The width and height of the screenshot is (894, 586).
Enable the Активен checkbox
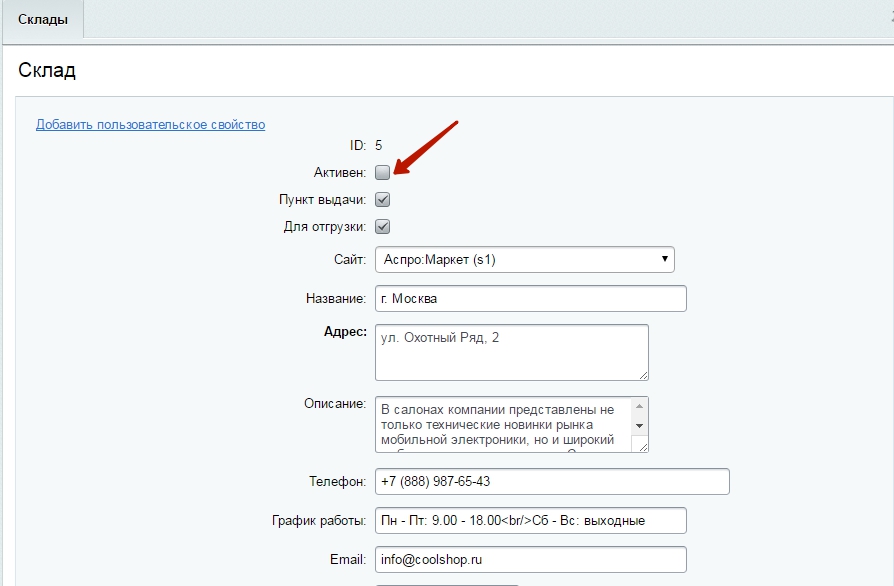383,173
